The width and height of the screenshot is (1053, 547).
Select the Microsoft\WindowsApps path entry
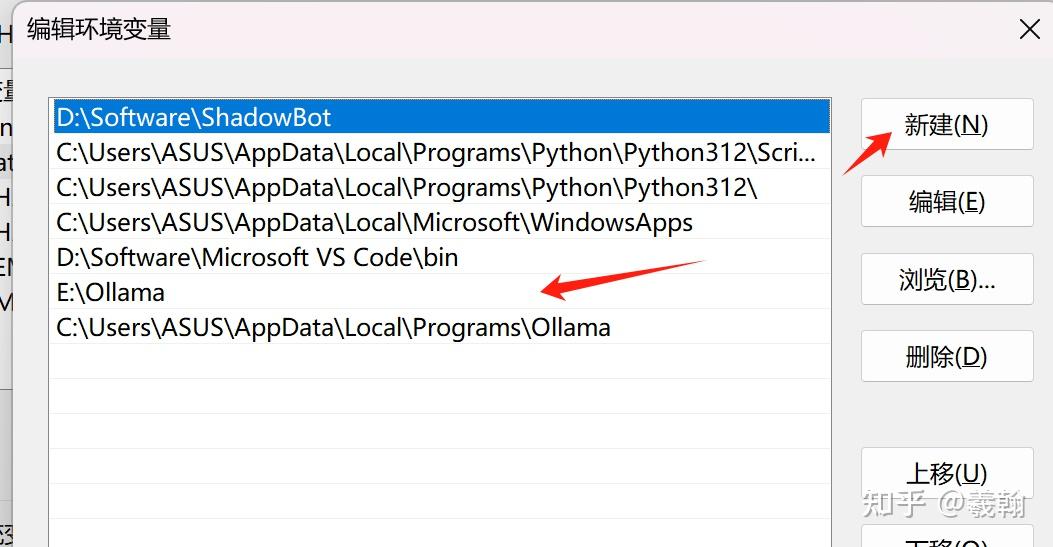pos(441,222)
